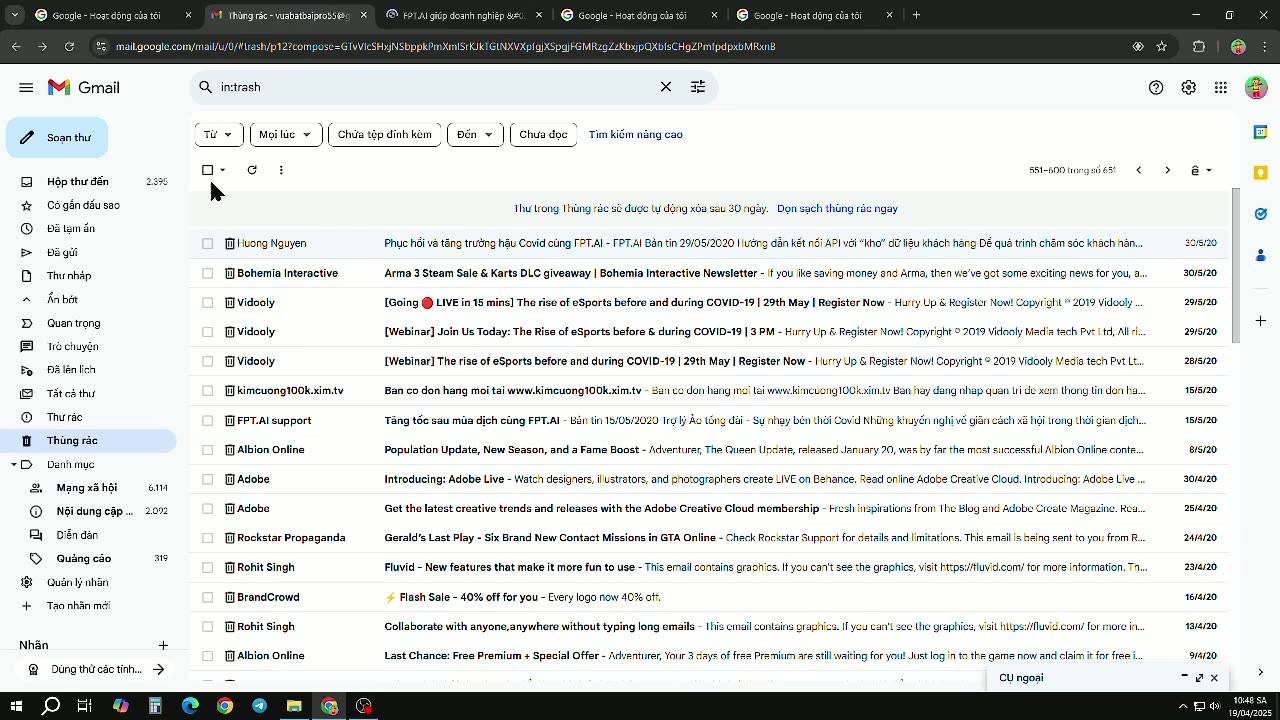The image size is (1280, 720).
Task: Open Tìm kiếm nâng cao link
Action: tap(636, 134)
